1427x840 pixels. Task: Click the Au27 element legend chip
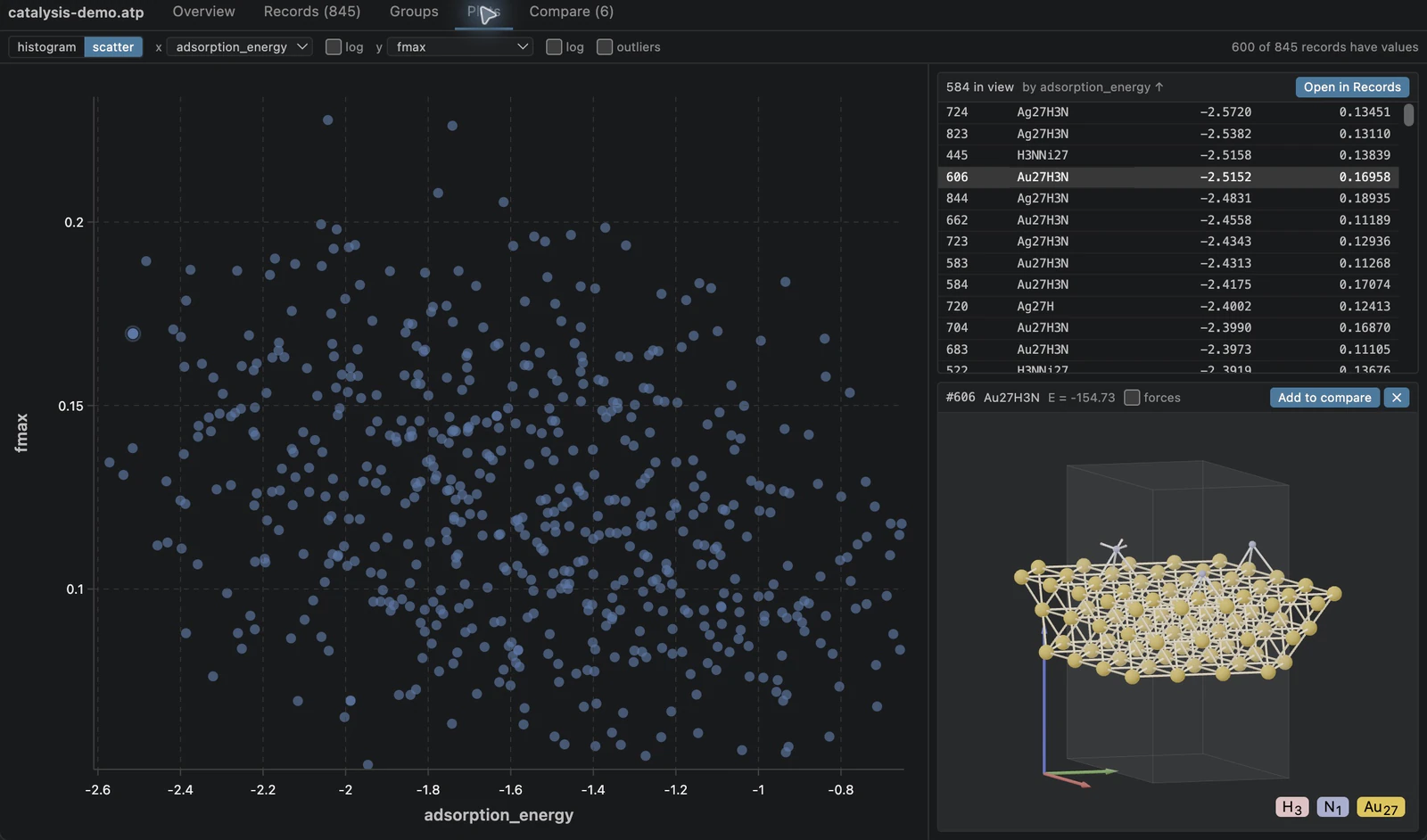tap(1381, 807)
